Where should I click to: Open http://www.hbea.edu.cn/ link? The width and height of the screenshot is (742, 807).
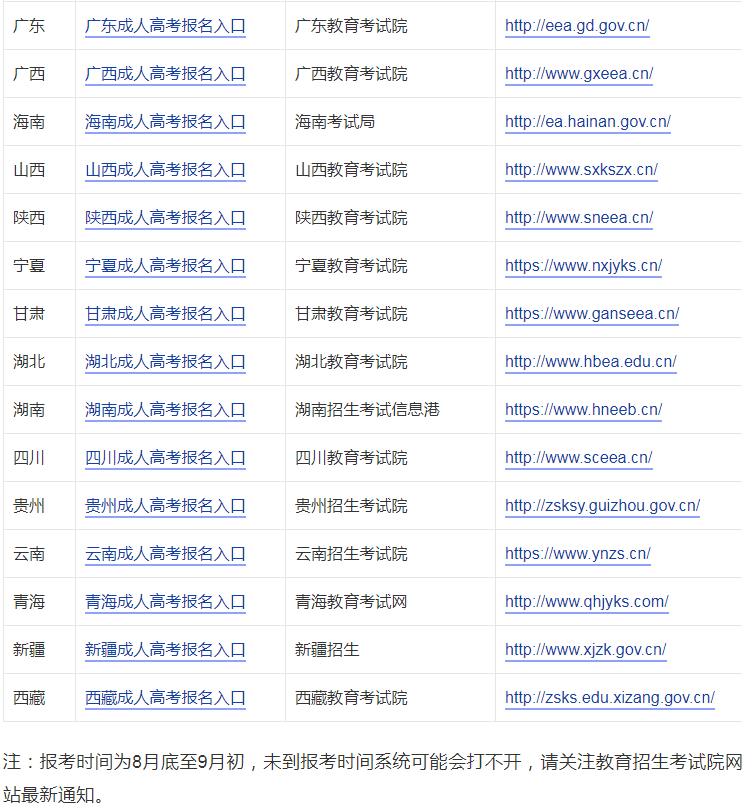click(x=590, y=362)
